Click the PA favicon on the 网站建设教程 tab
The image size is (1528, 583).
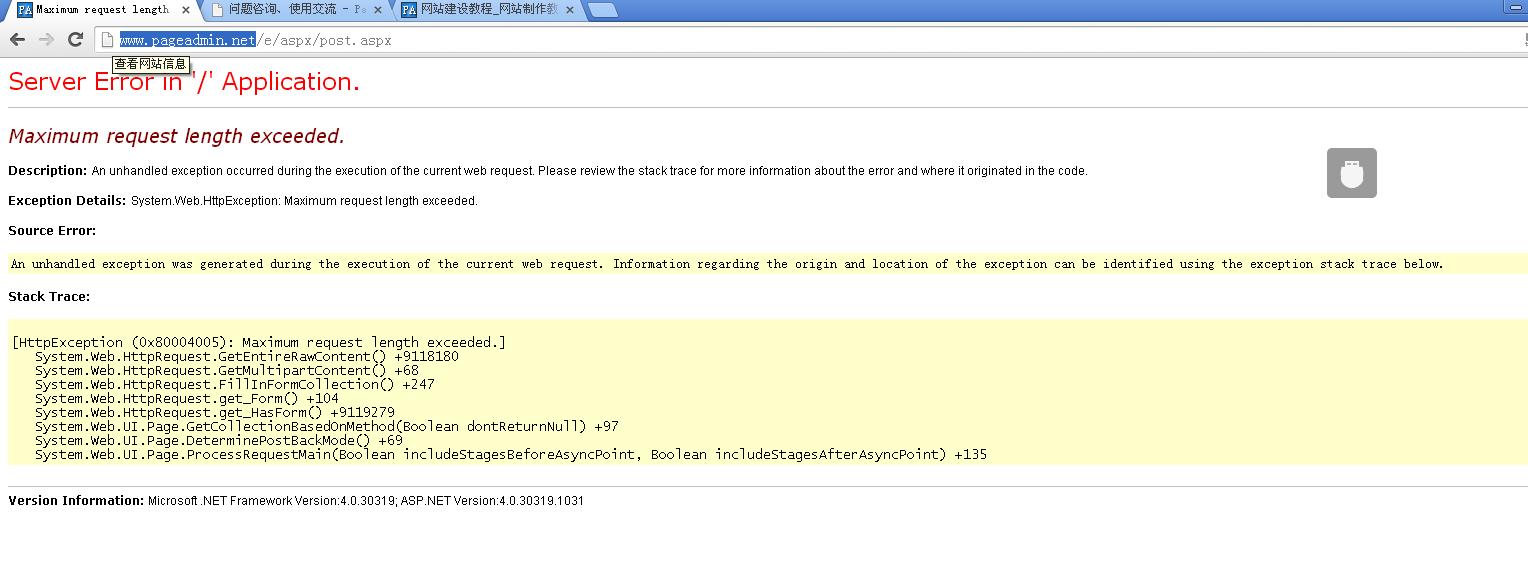(x=408, y=10)
